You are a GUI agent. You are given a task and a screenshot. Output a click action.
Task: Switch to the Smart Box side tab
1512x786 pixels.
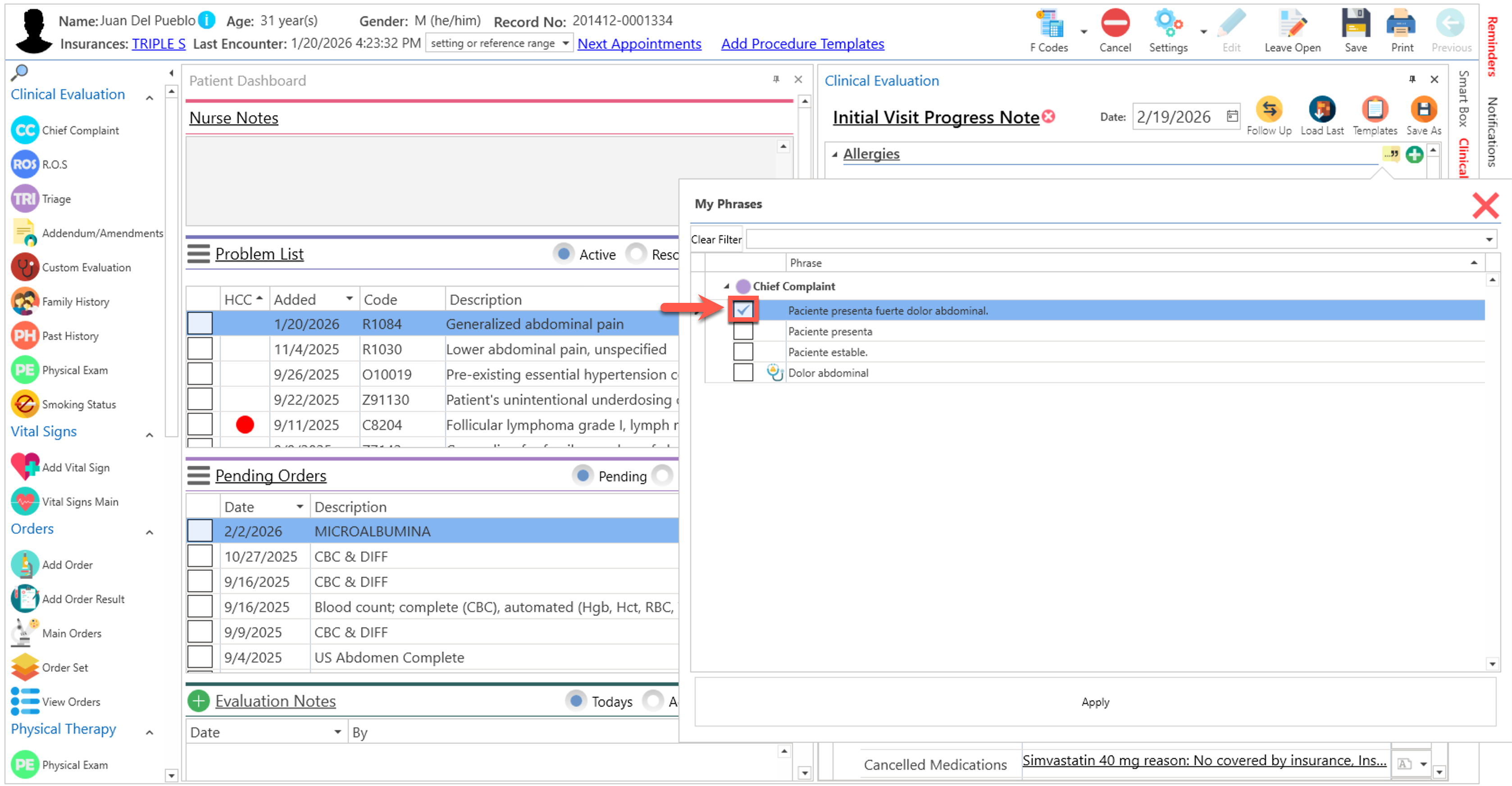pyautogui.click(x=1463, y=99)
